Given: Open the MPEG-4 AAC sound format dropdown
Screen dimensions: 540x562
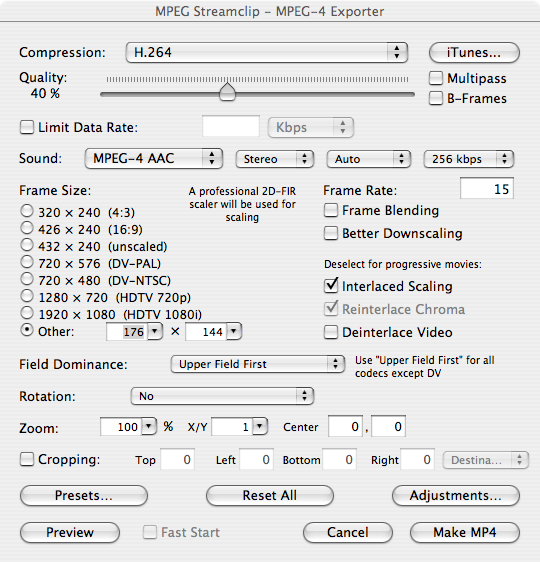Looking at the screenshot, I should click(154, 159).
